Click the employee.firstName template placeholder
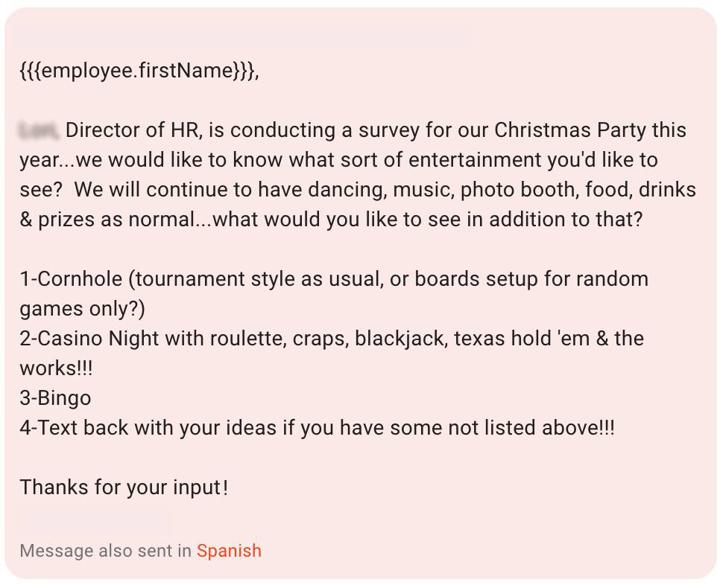 tap(140, 71)
